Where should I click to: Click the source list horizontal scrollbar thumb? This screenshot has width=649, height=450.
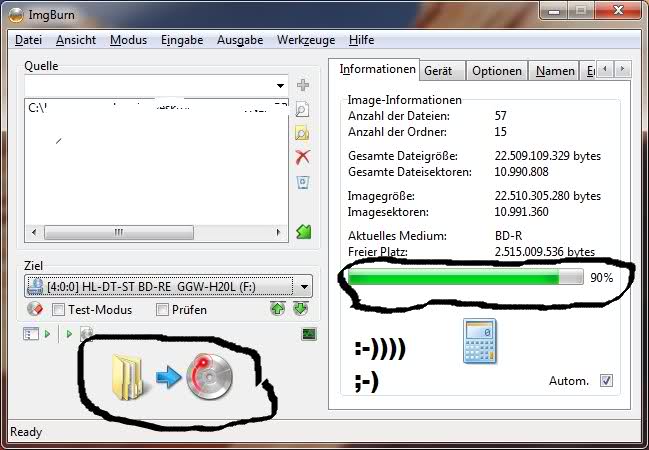[x=119, y=232]
